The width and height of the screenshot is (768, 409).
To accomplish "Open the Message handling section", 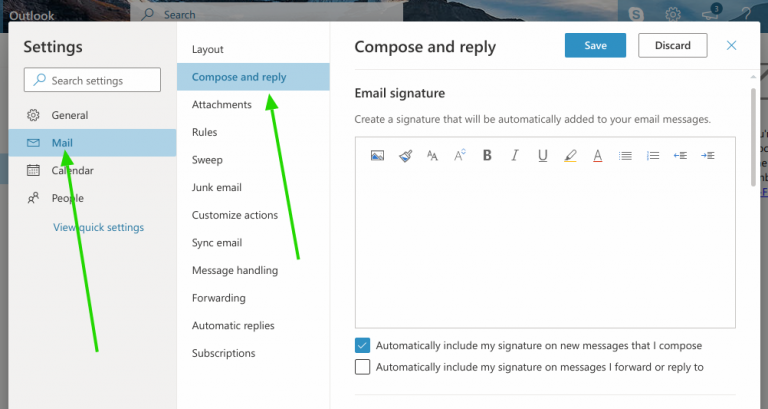I will point(253,270).
